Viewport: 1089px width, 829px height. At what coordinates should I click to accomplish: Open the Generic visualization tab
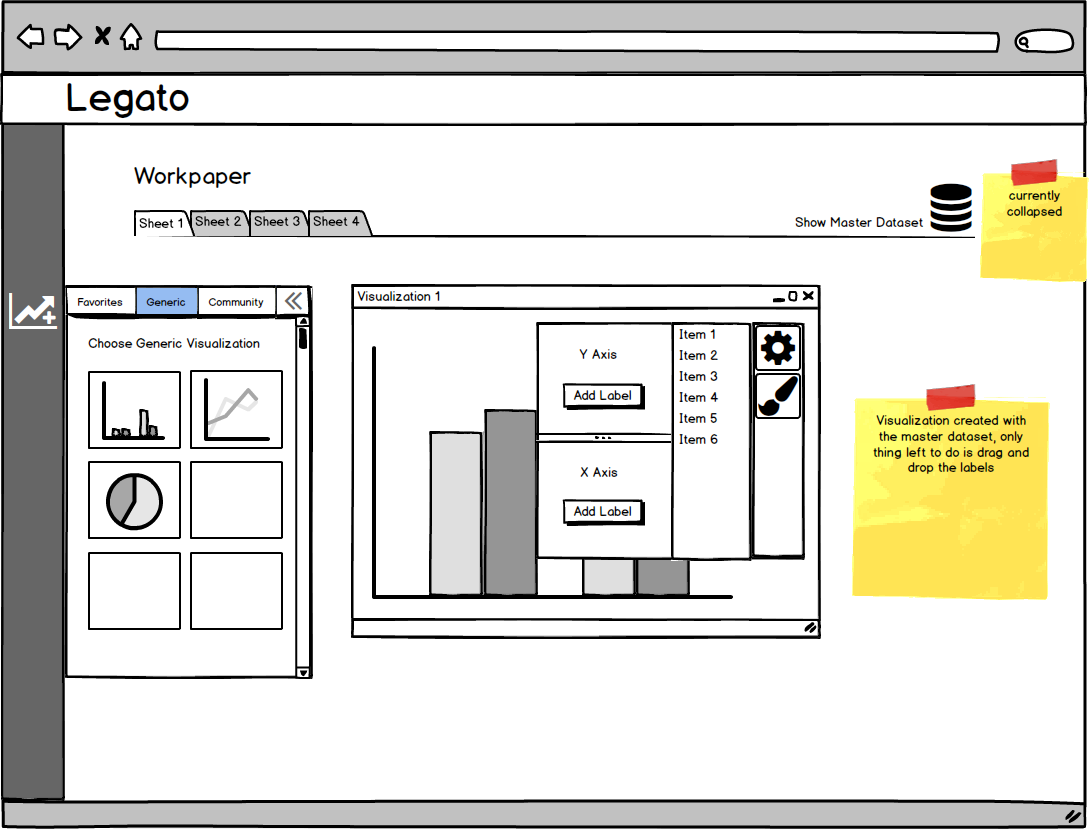(166, 302)
